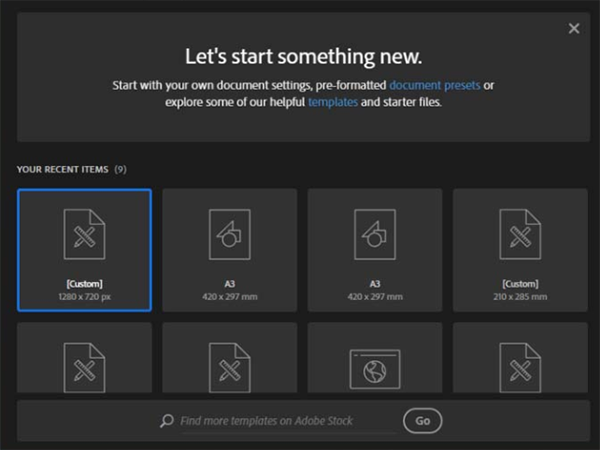Open the document presets link
The width and height of the screenshot is (600, 450).
tap(435, 85)
